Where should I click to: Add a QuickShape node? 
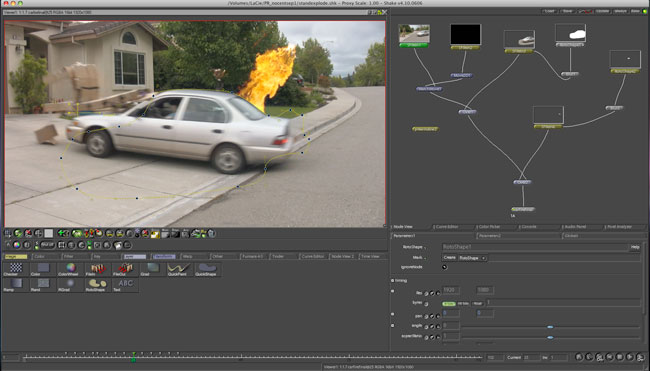207,269
